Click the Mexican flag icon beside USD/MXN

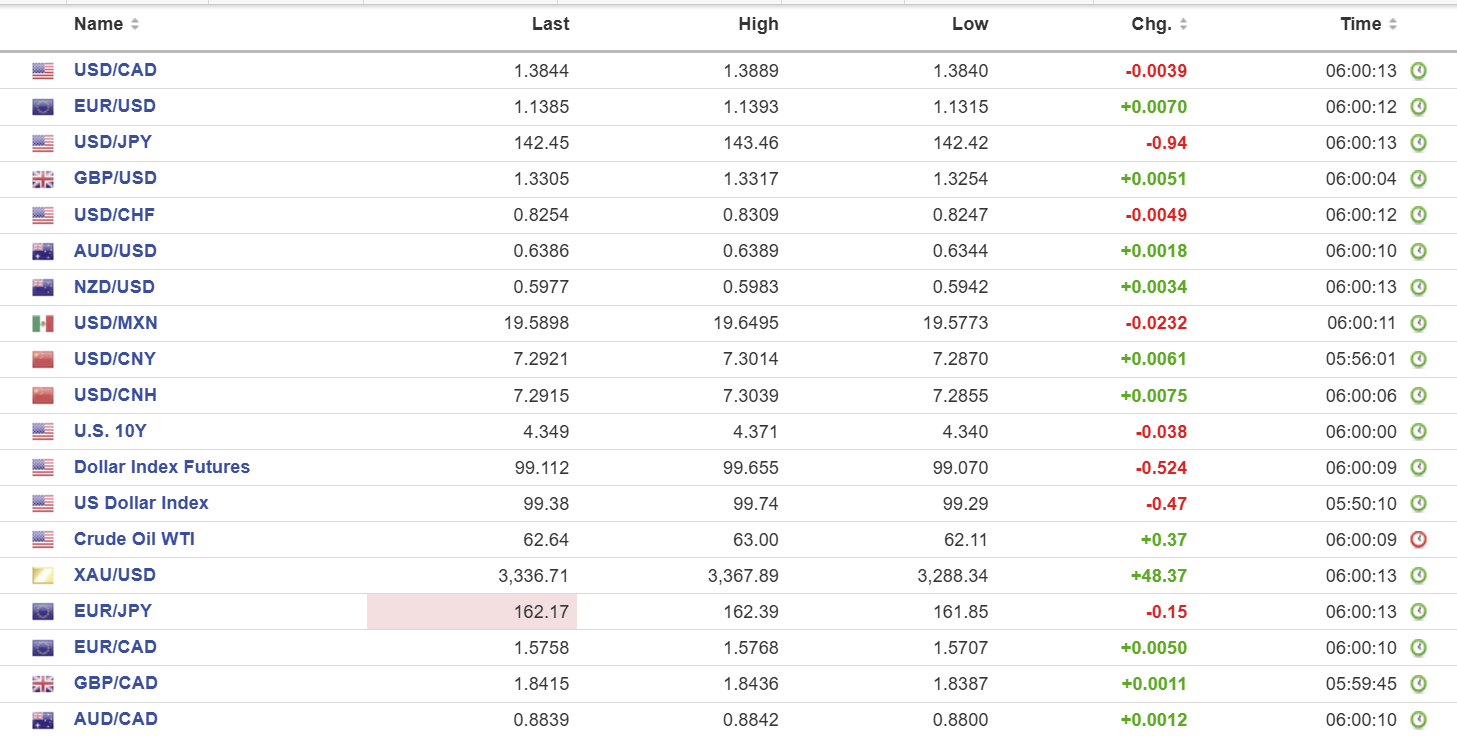43,324
